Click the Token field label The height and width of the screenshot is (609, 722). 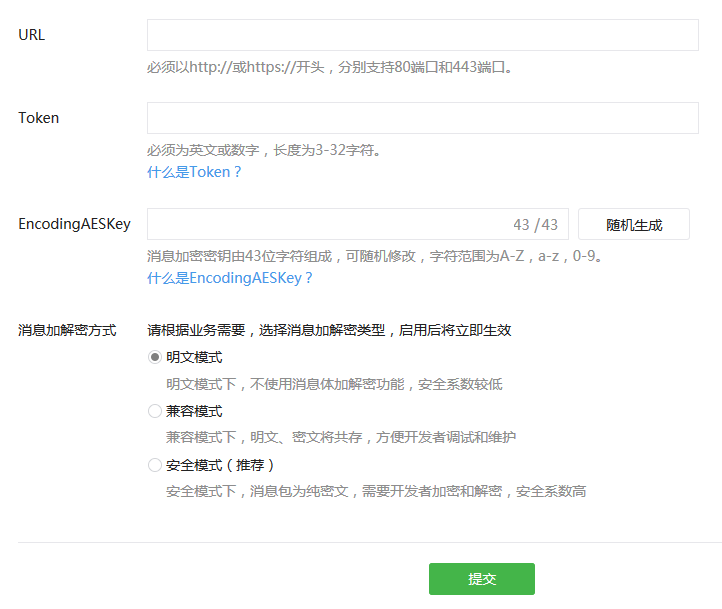click(39, 118)
